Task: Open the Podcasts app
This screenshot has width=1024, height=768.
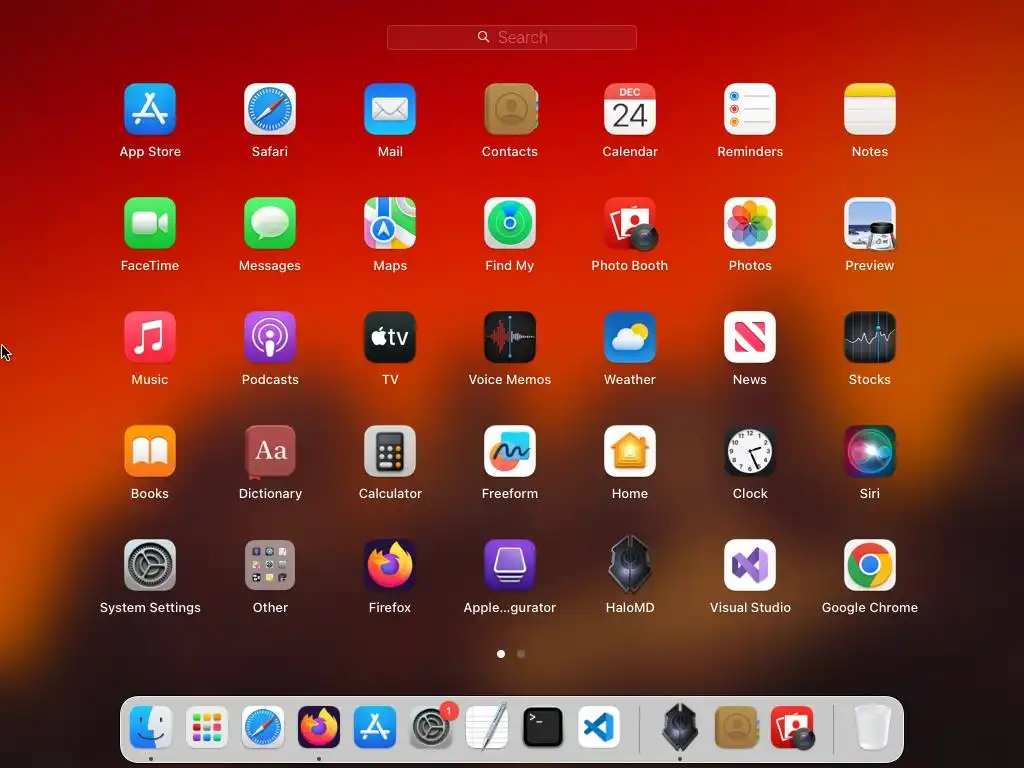Action: click(x=270, y=337)
